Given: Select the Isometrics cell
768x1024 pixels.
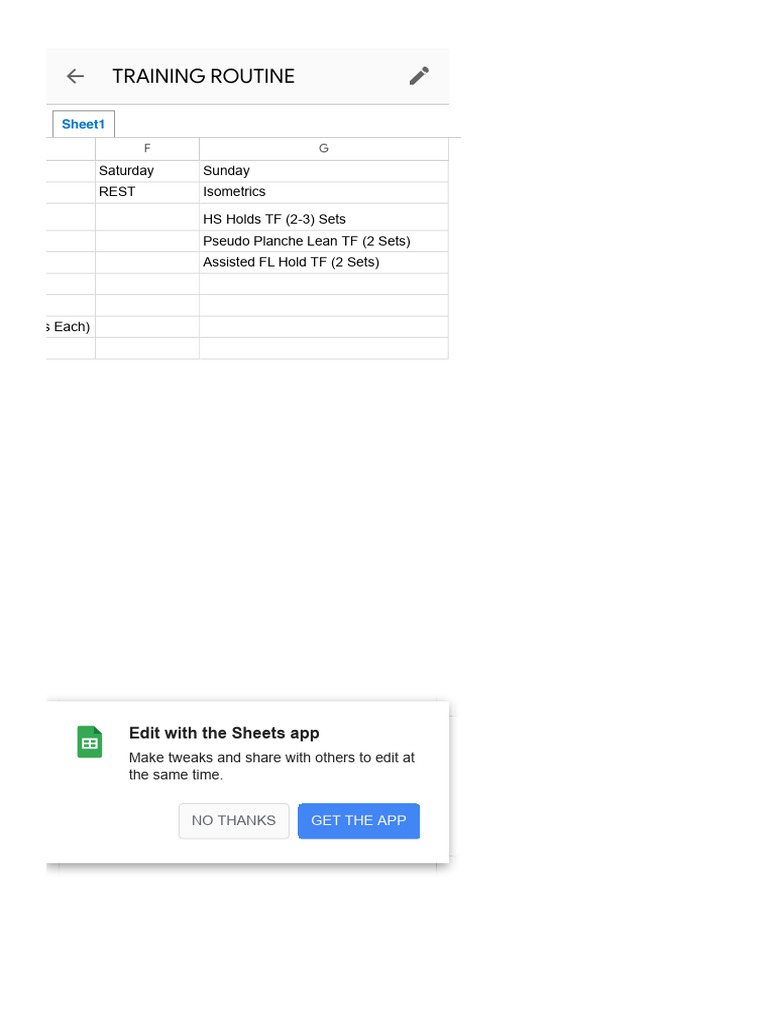Looking at the screenshot, I should click(x=323, y=192).
